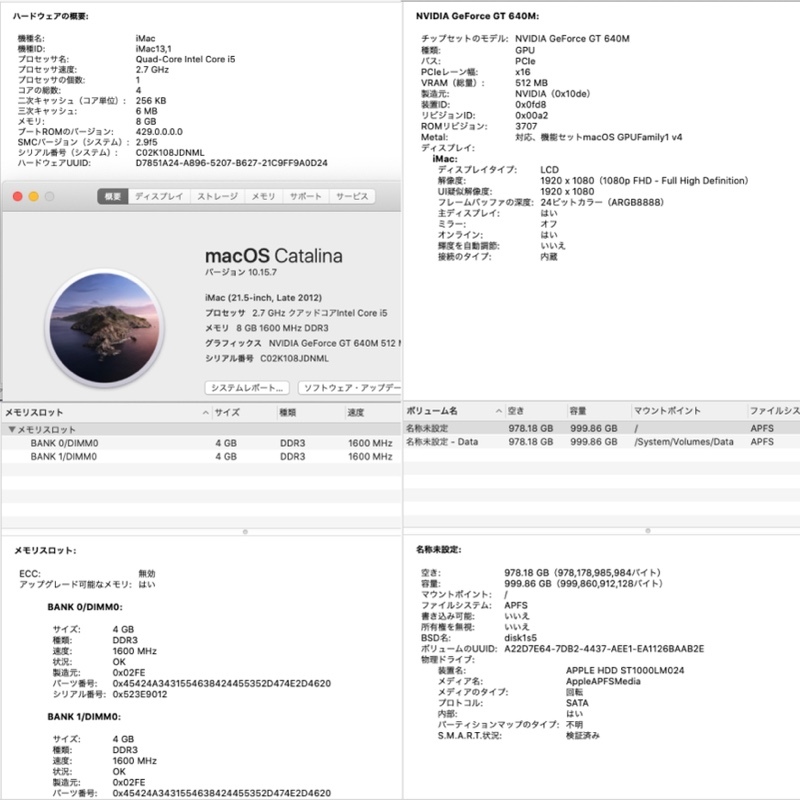Viewport: 800px width, 800px height.
Task: Click the boot ROM version 429.0.0.0.0
Action: pos(159,132)
